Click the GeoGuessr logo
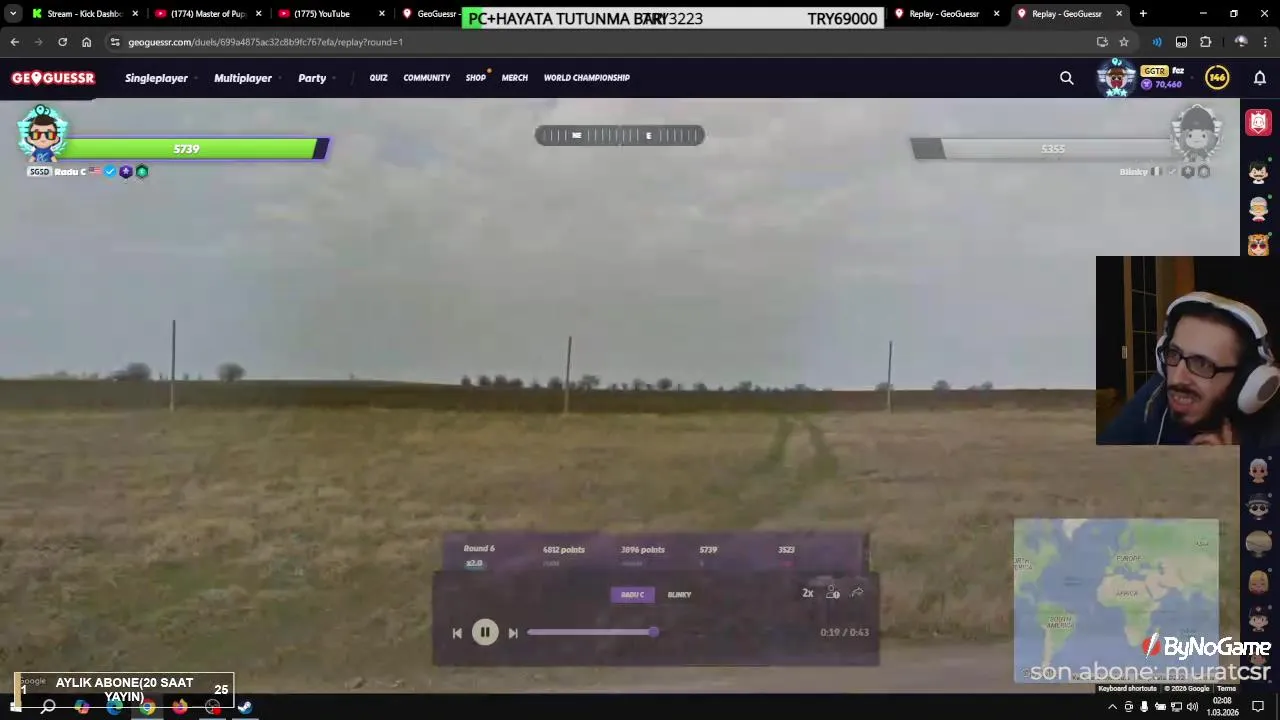The width and height of the screenshot is (1280, 720). pyautogui.click(x=53, y=78)
